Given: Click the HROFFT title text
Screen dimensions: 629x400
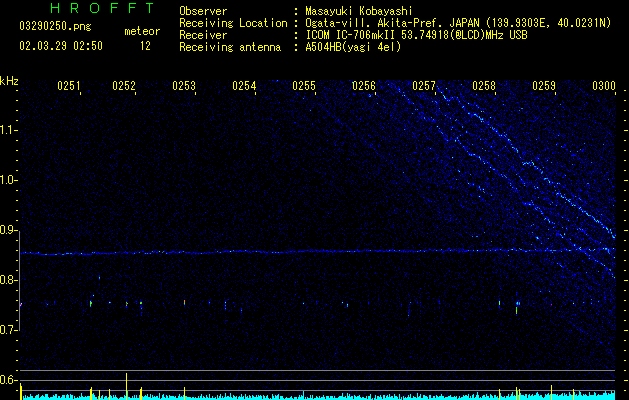Looking at the screenshot, I should pos(103,8).
